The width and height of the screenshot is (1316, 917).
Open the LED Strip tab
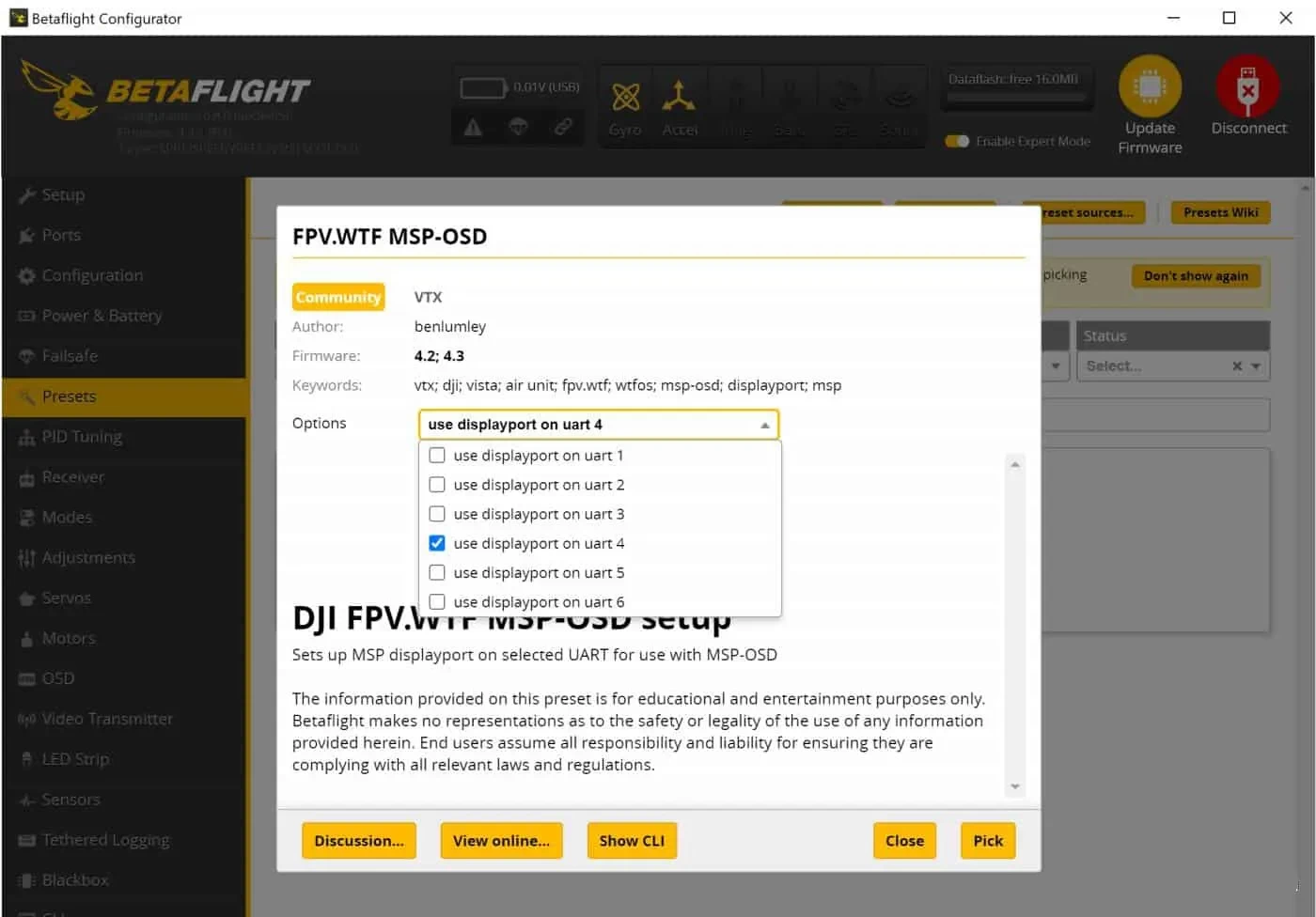124,759
